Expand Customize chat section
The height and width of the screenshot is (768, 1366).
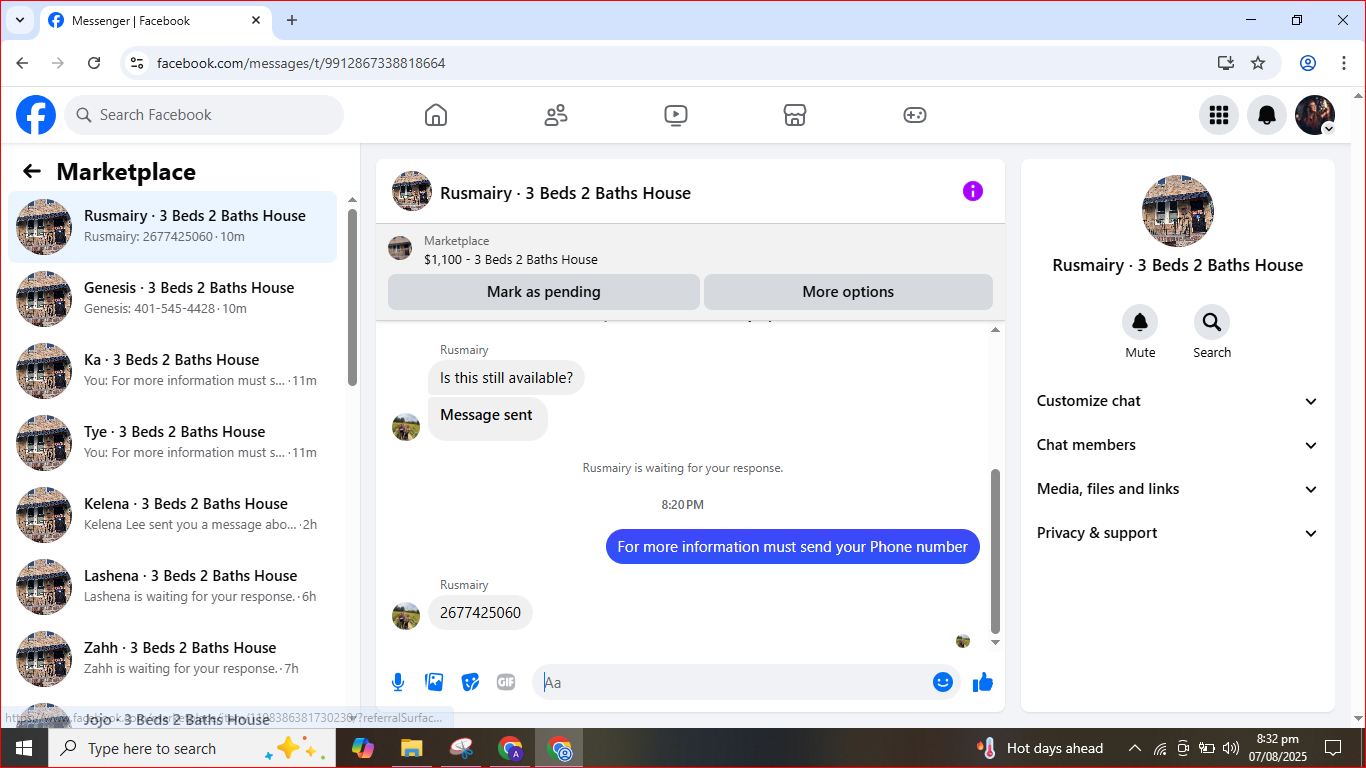click(x=1178, y=401)
